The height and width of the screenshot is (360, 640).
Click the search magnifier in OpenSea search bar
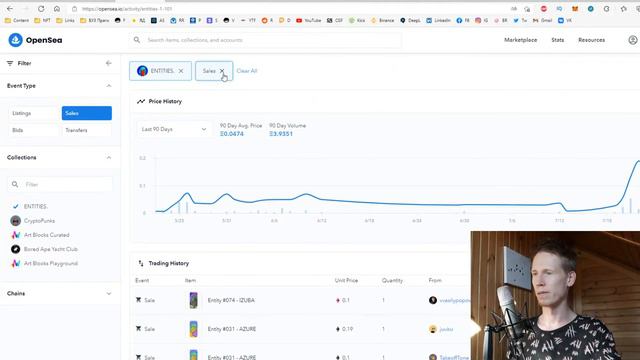coord(137,40)
